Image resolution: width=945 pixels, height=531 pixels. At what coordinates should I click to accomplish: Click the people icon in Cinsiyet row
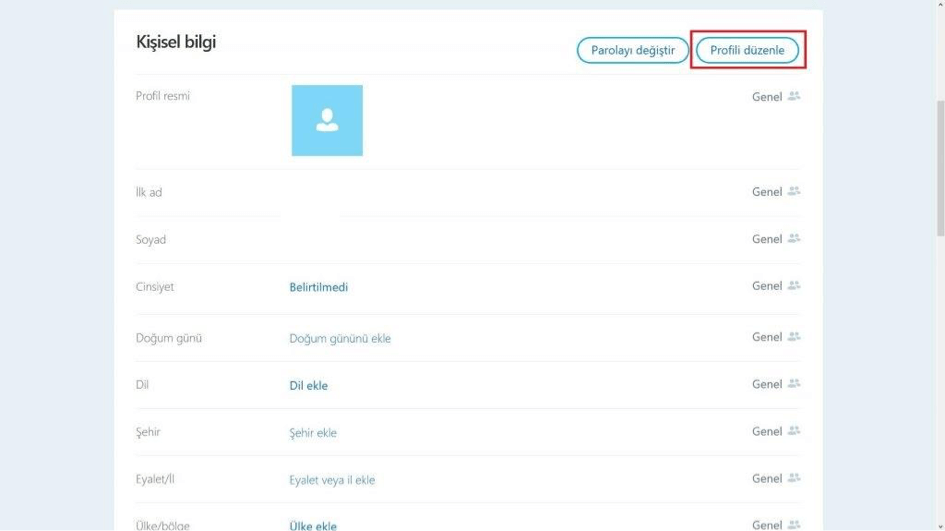click(x=794, y=286)
